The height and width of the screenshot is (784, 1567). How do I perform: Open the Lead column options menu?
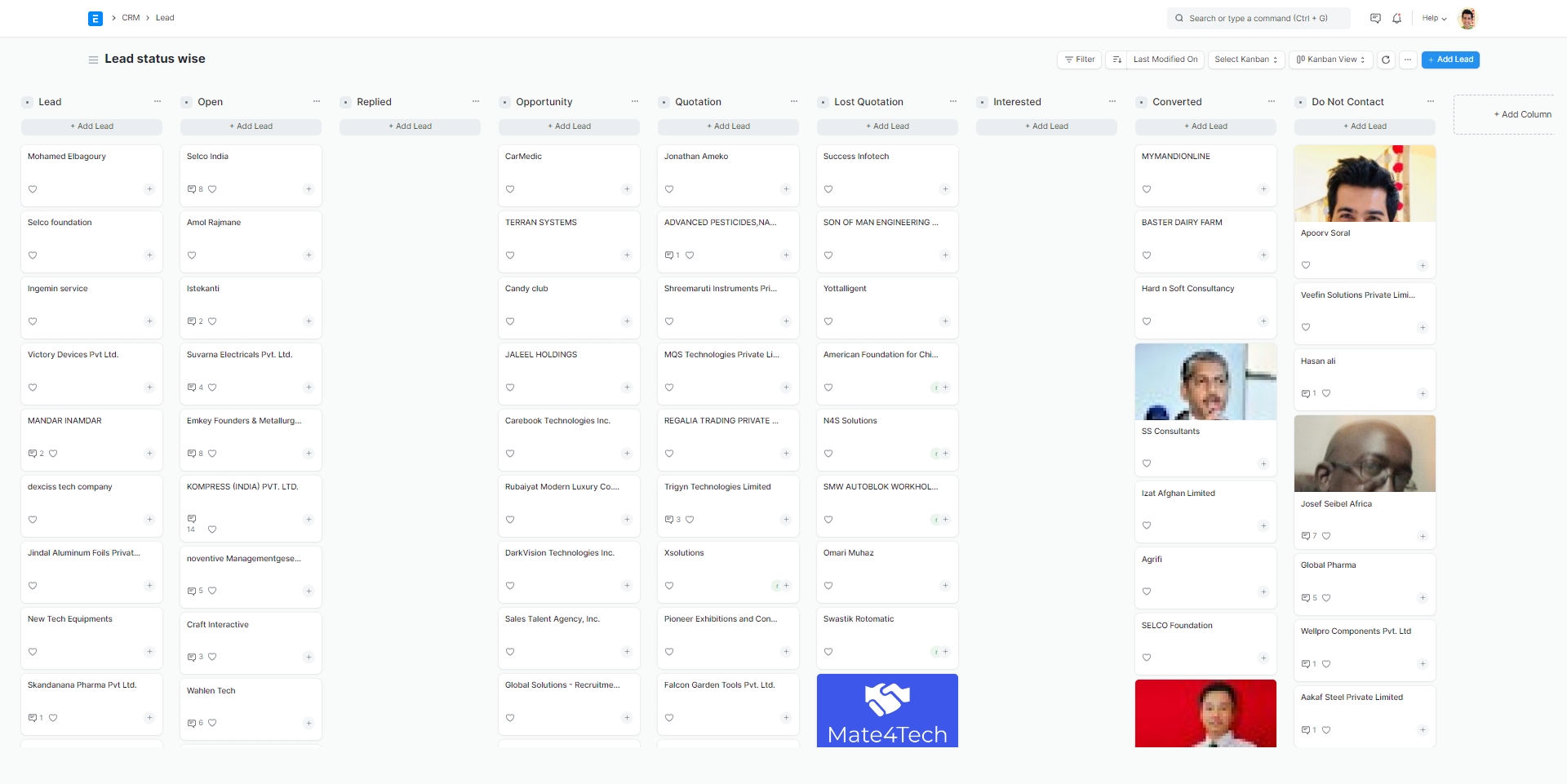click(x=158, y=102)
